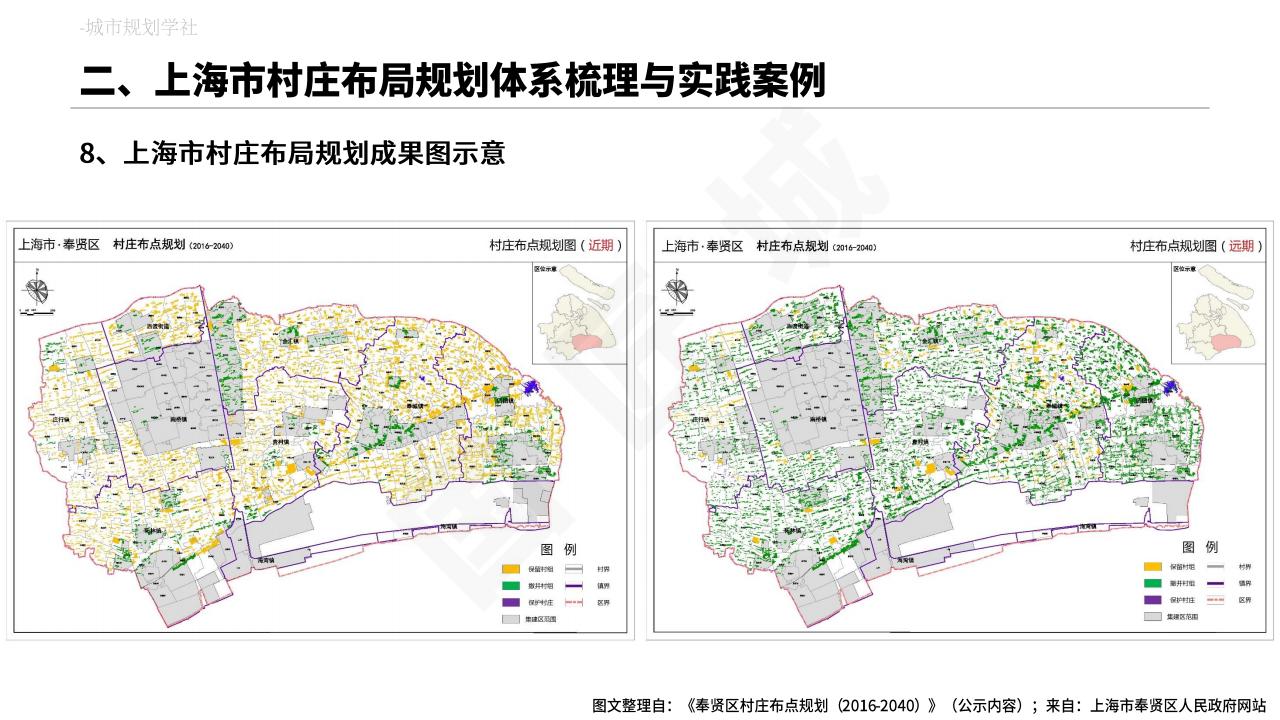Click purple 保护村庄 cluster at 近期 map east edge

tap(530, 387)
